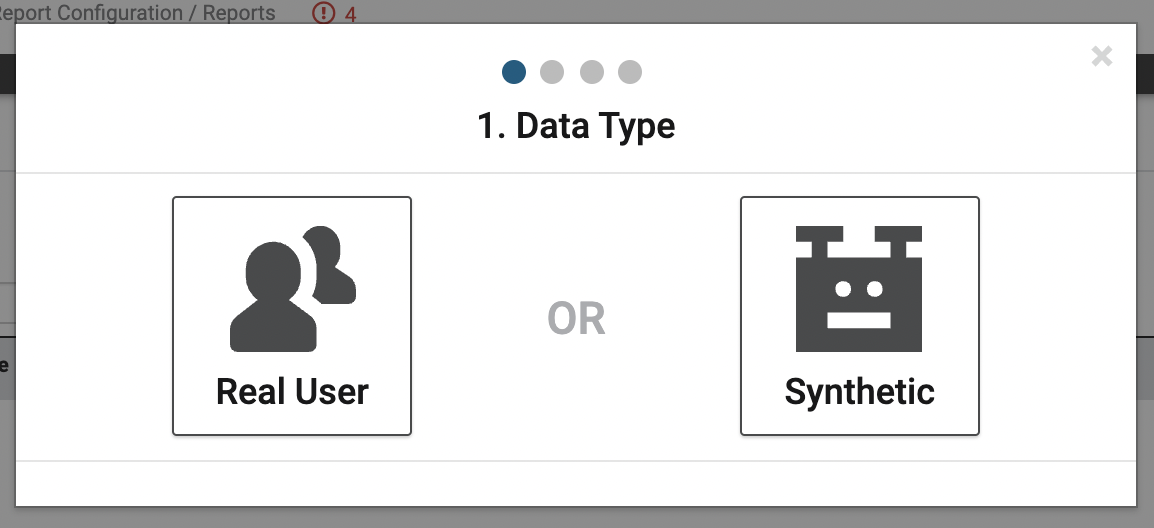Close the Data Type wizard dialog
Viewport: 1154px width, 528px height.
pos(1102,56)
